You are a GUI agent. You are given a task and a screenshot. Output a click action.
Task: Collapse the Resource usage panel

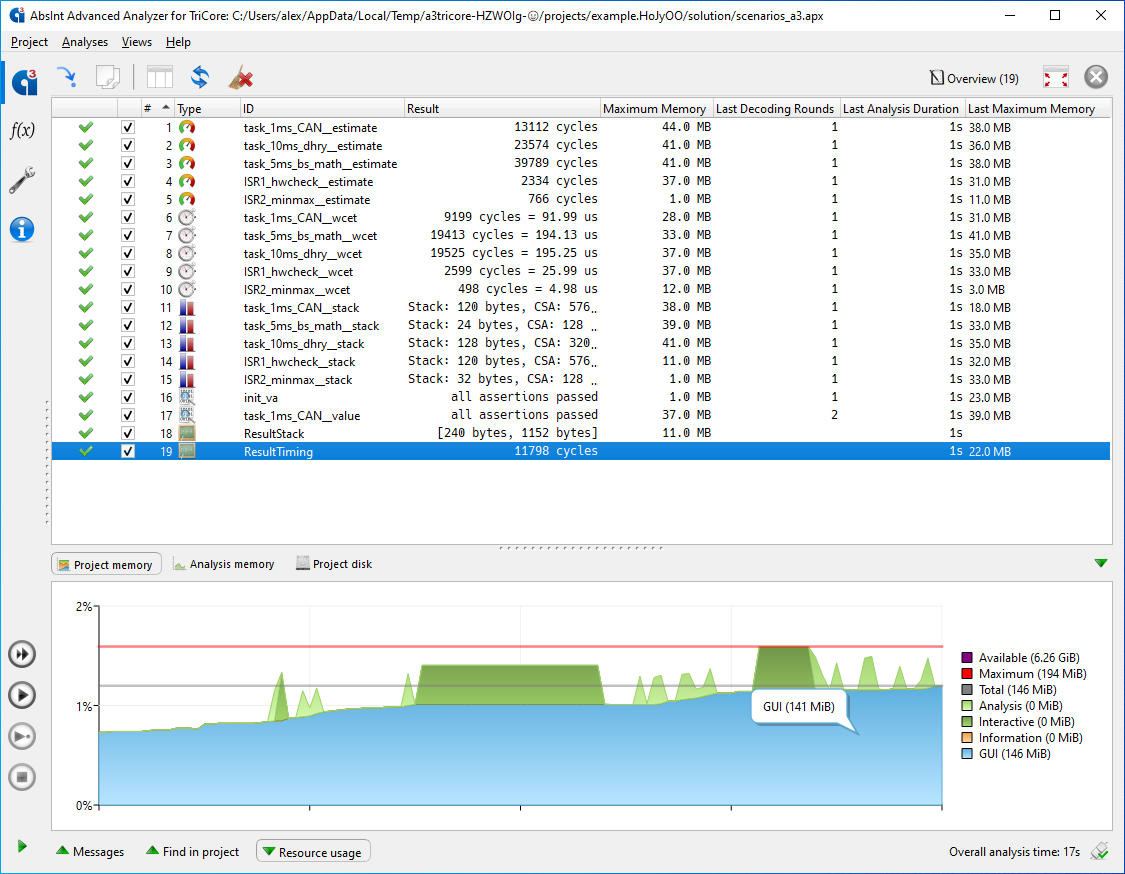[x=313, y=852]
